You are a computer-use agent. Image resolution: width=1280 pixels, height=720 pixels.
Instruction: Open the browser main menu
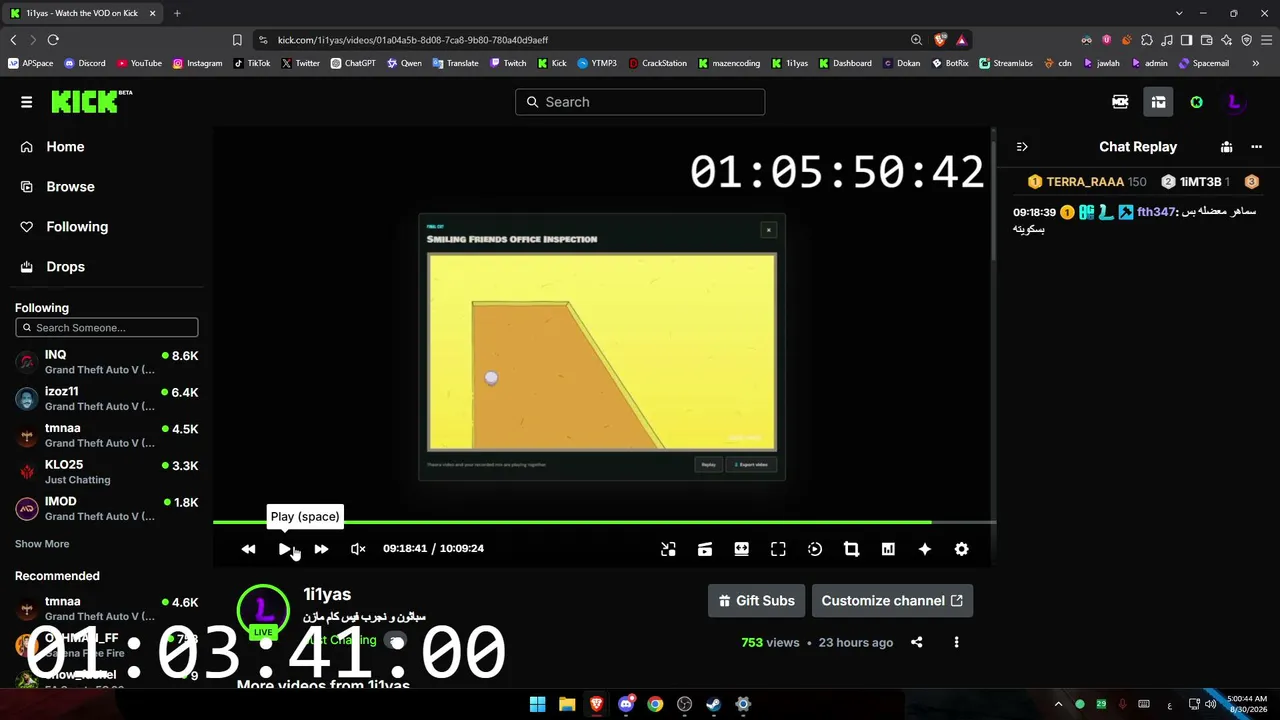pyautogui.click(x=1266, y=40)
